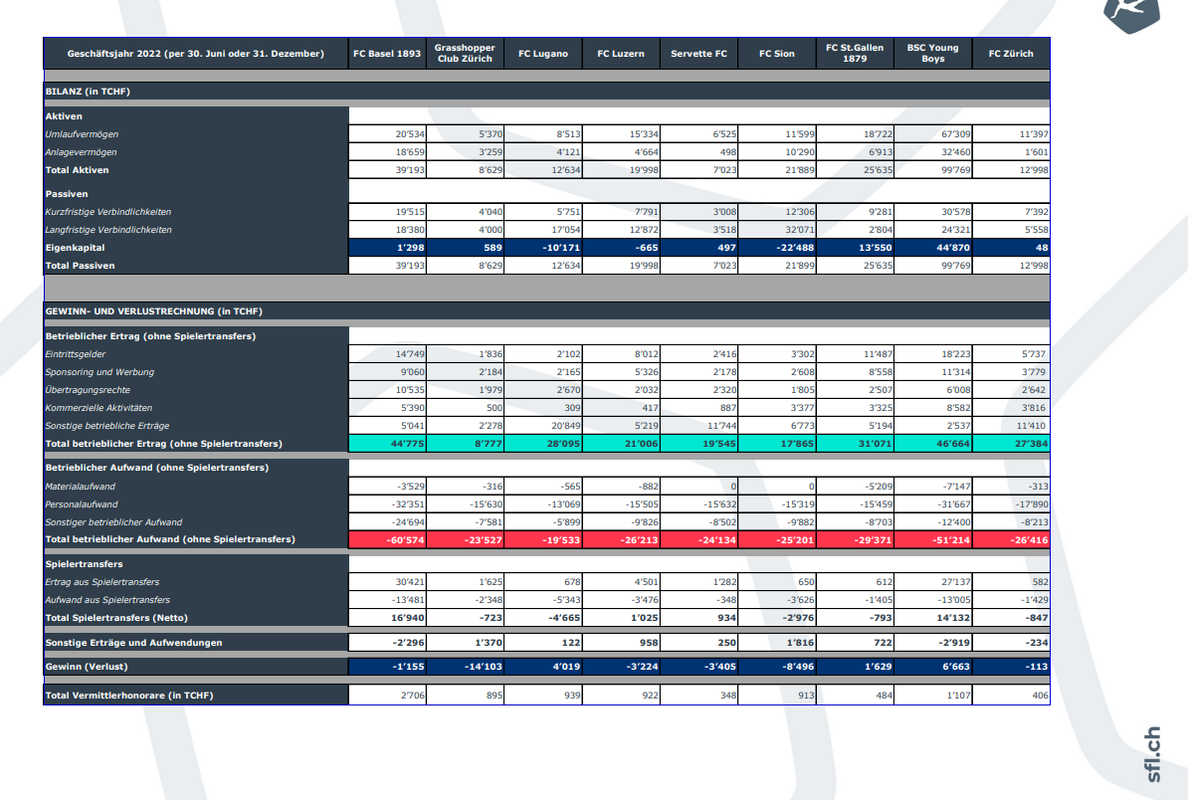Select the Aufwand aus Spielertransfers row label
Image resolution: width=1188 pixels, height=800 pixels.
(x=108, y=600)
